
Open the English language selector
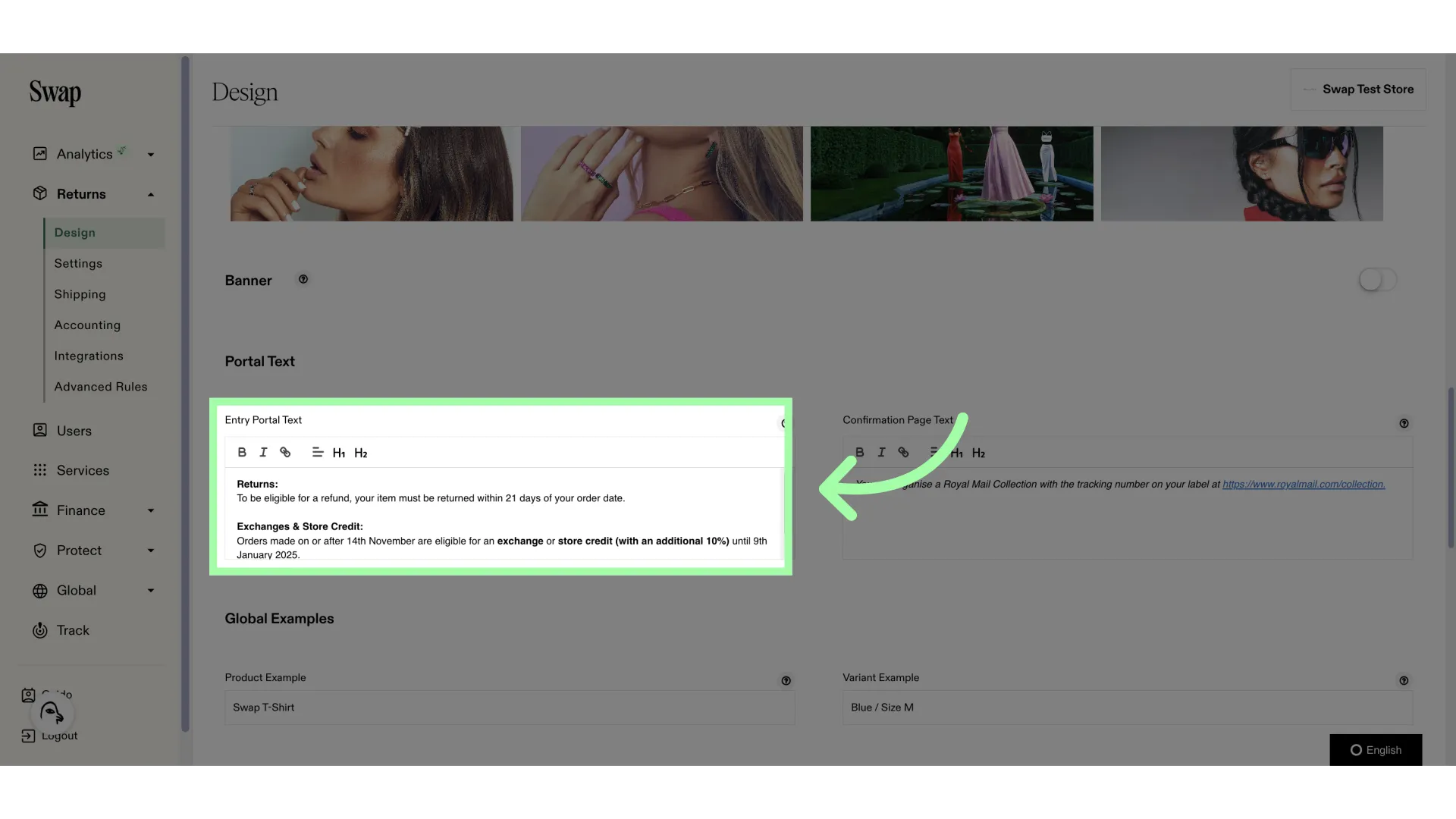pyautogui.click(x=1376, y=749)
